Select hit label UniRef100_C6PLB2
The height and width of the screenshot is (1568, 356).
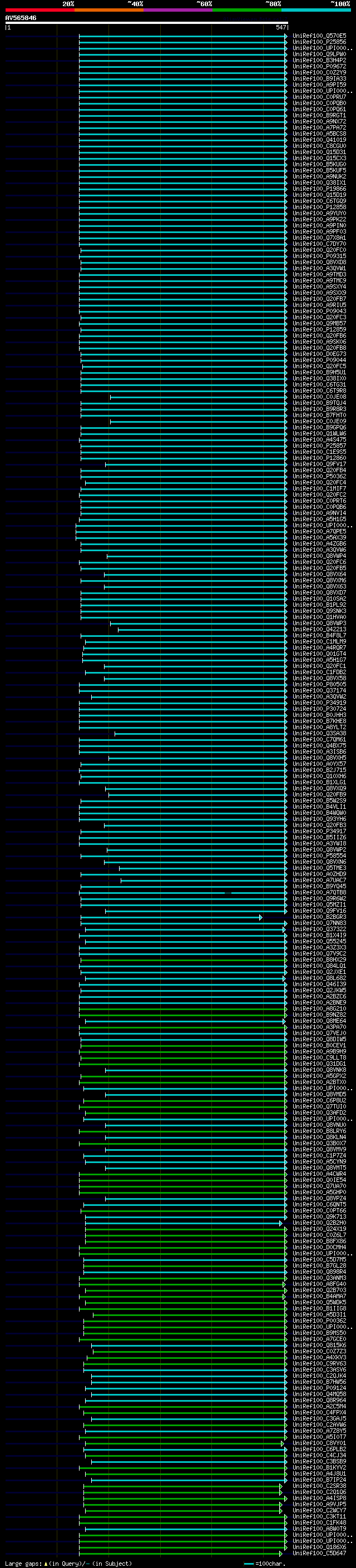pyautogui.click(x=319, y=1449)
